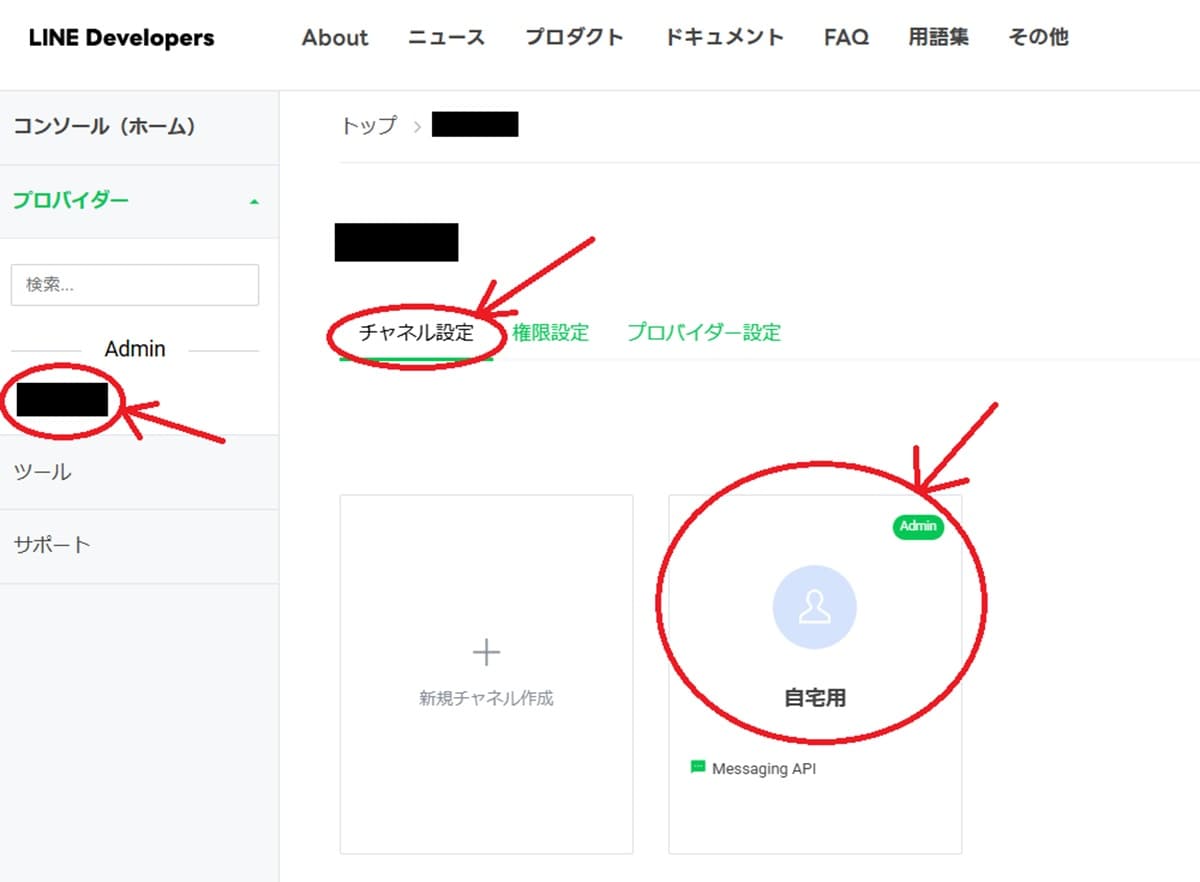Switch to the プロバイダー設定 tab
Viewport: 1200px width, 882px height.
click(x=703, y=333)
